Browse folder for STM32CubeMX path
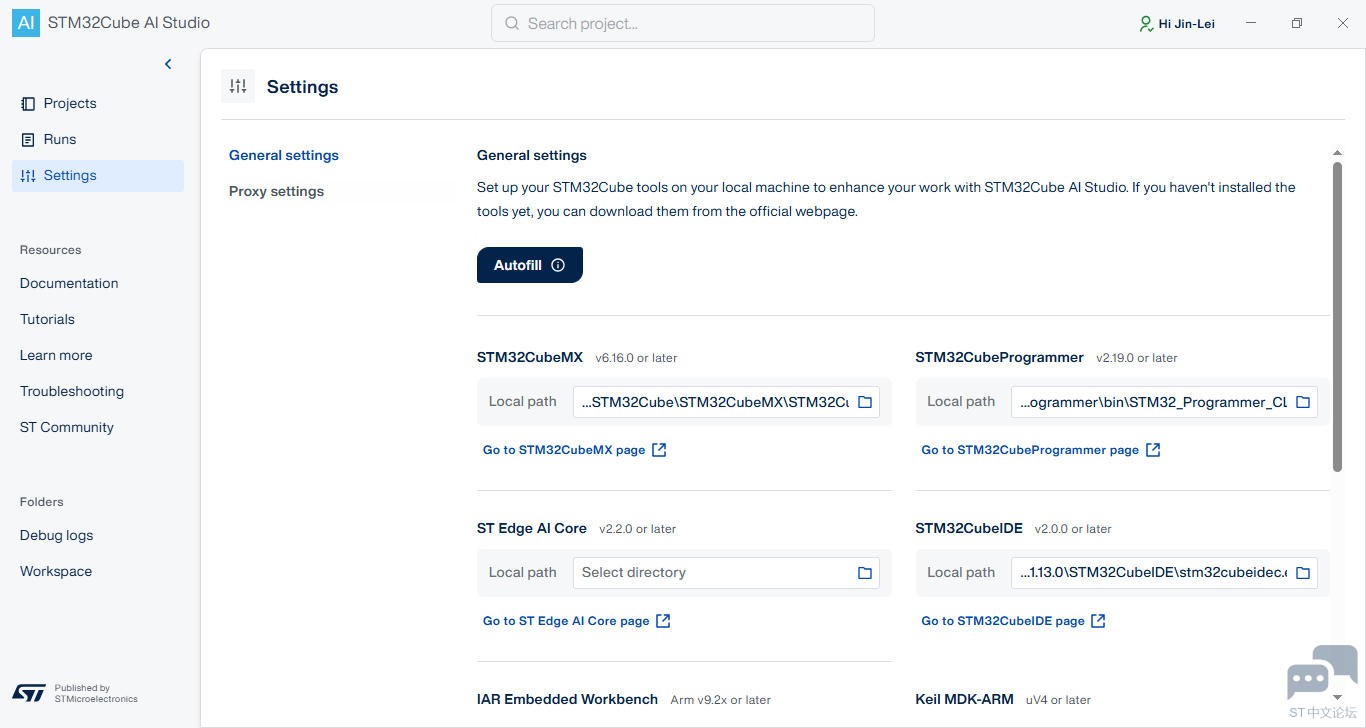This screenshot has width=1366, height=728. pos(865,402)
